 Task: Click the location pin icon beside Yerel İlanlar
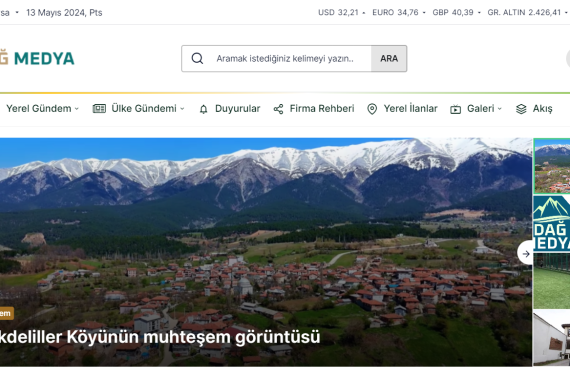372,109
